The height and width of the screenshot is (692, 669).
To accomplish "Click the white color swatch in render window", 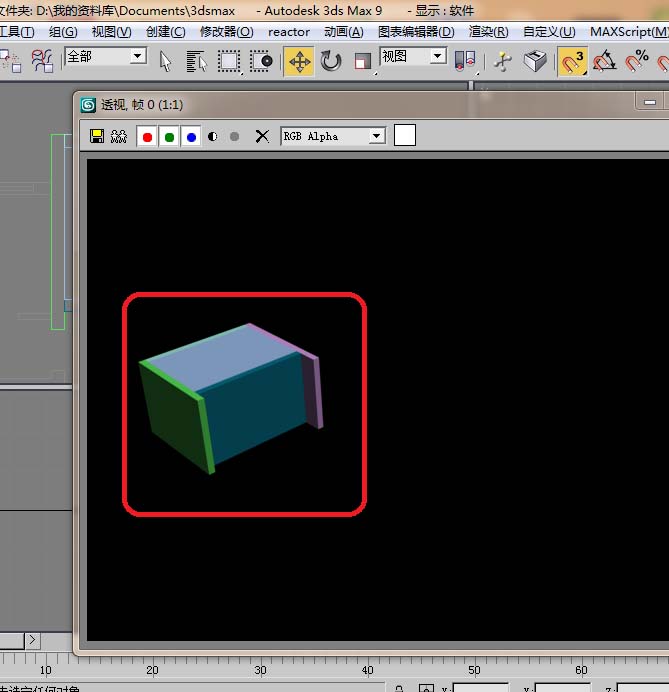I will (x=404, y=136).
